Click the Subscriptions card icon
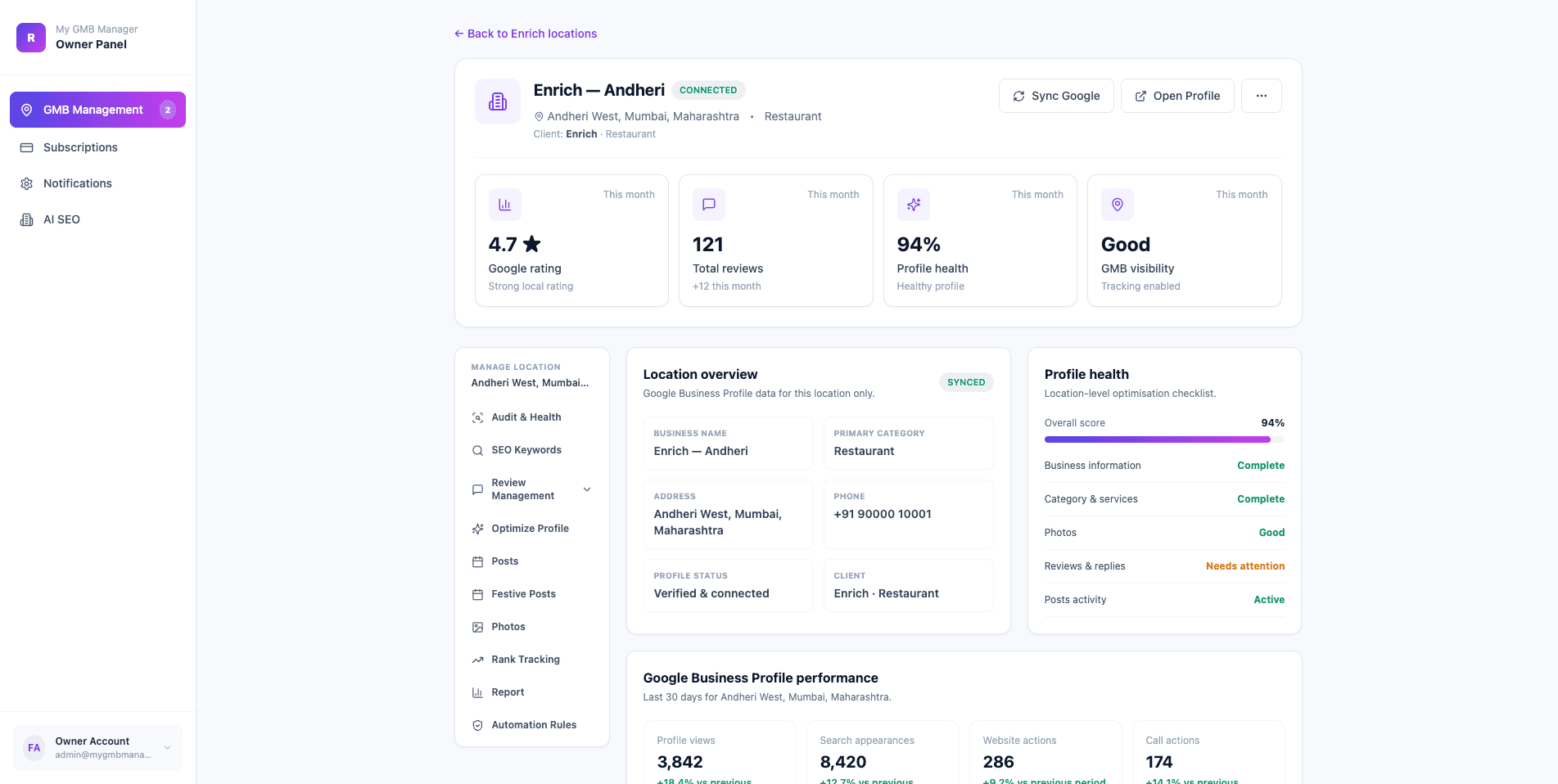 (x=26, y=147)
